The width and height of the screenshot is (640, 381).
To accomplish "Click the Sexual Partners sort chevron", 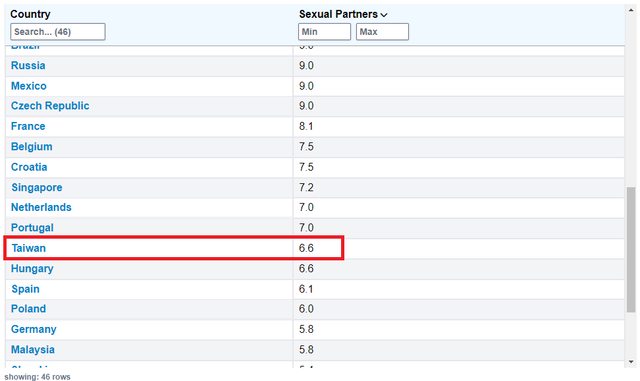I will coord(384,15).
